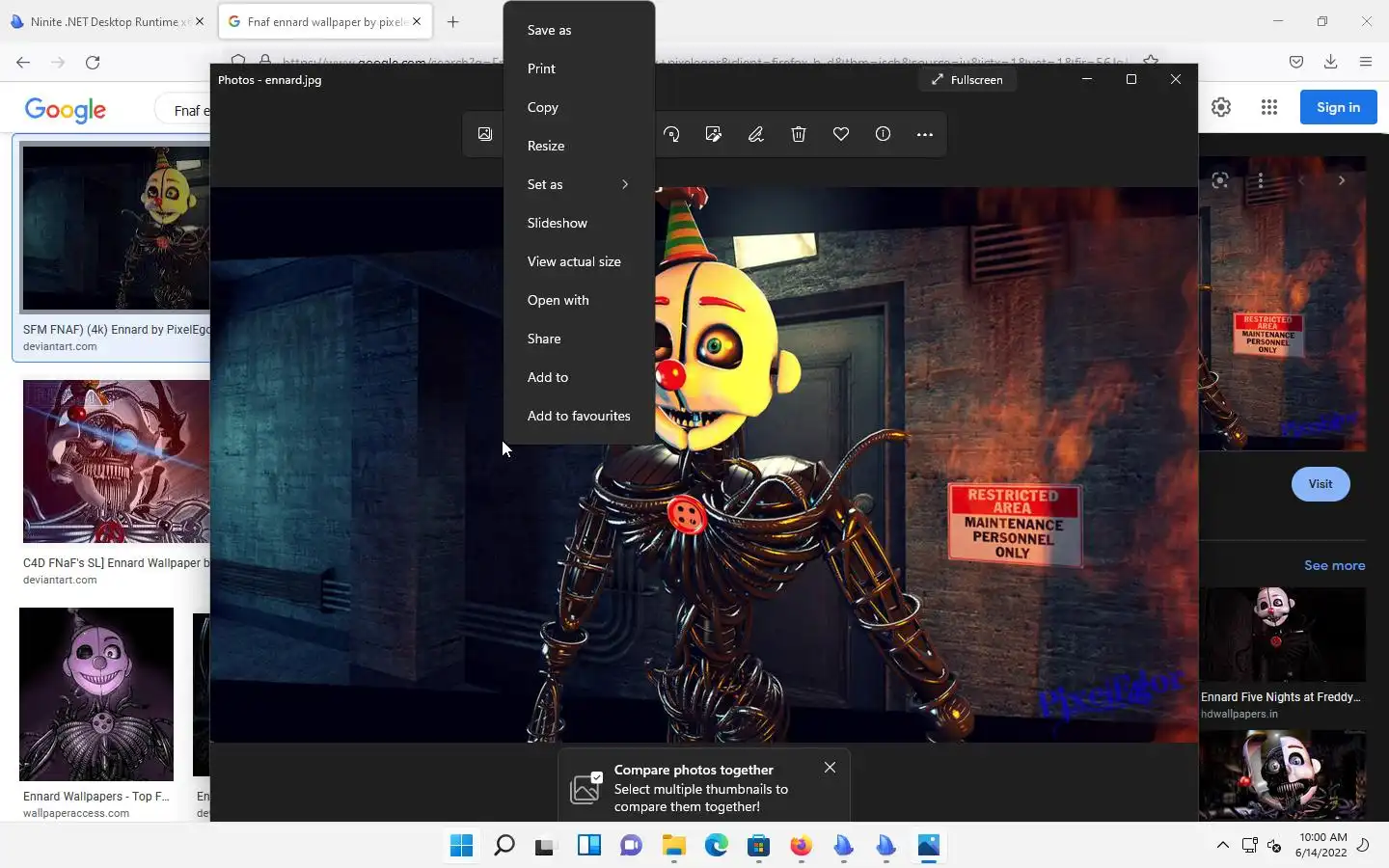Choose Save as from context menu
This screenshot has width=1389, height=868.
(549, 30)
